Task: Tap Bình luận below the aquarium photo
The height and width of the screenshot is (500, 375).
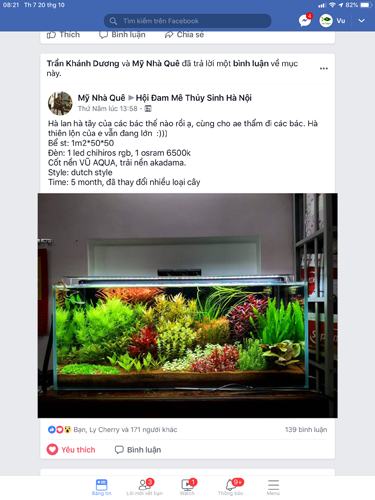Action: [138, 450]
